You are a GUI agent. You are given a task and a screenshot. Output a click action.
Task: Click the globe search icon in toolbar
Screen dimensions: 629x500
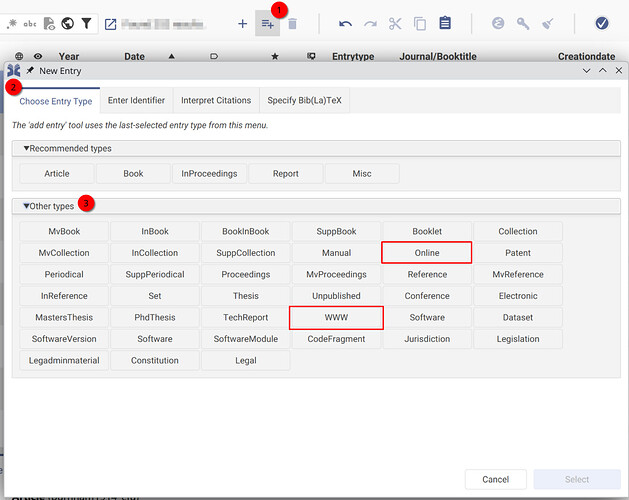click(x=67, y=23)
